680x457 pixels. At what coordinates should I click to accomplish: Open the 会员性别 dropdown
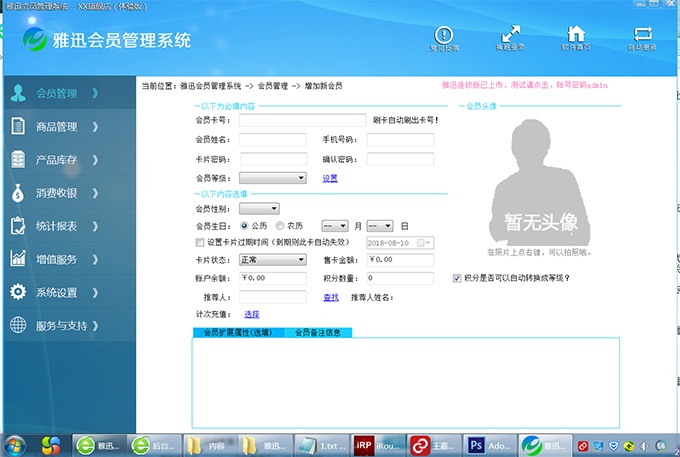(x=264, y=210)
